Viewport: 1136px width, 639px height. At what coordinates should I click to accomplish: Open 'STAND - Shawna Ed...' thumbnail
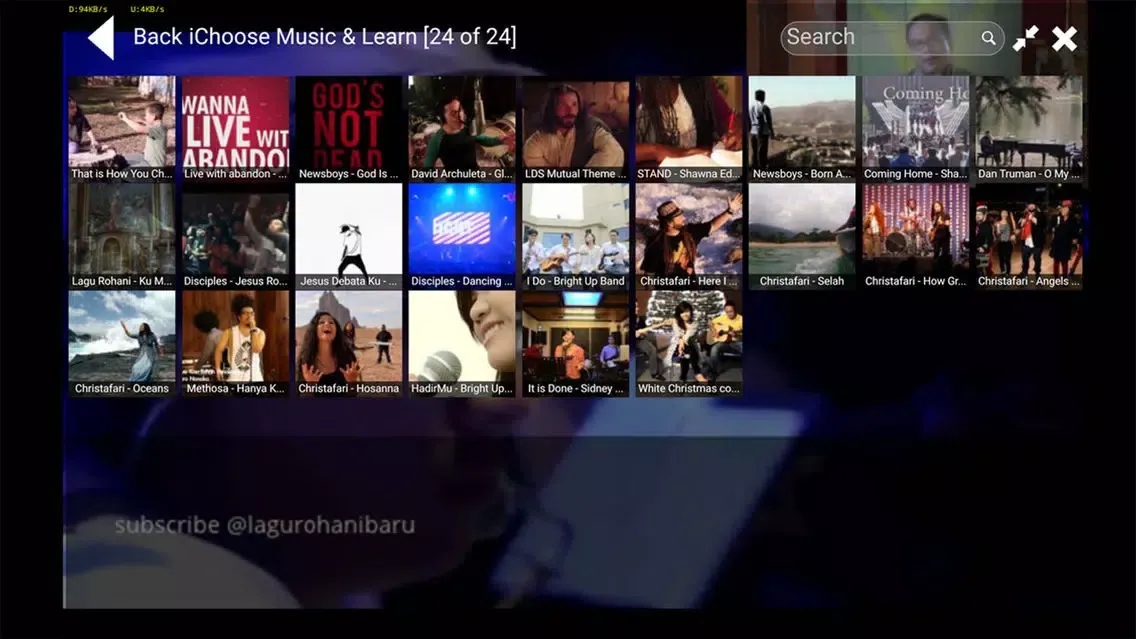pyautogui.click(x=688, y=128)
